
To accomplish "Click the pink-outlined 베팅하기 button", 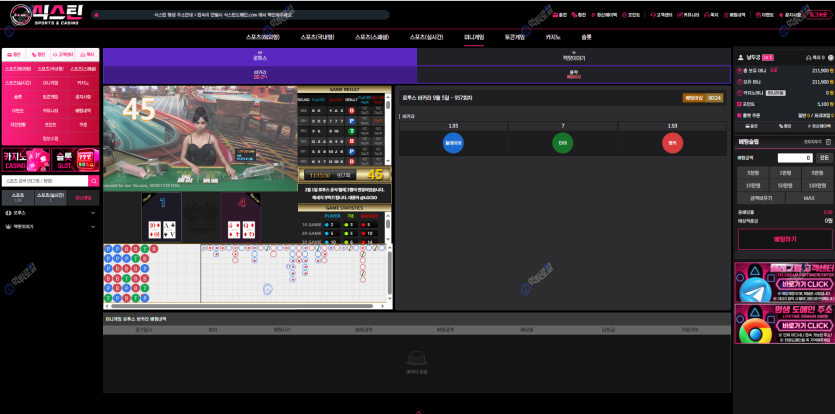I will (783, 240).
